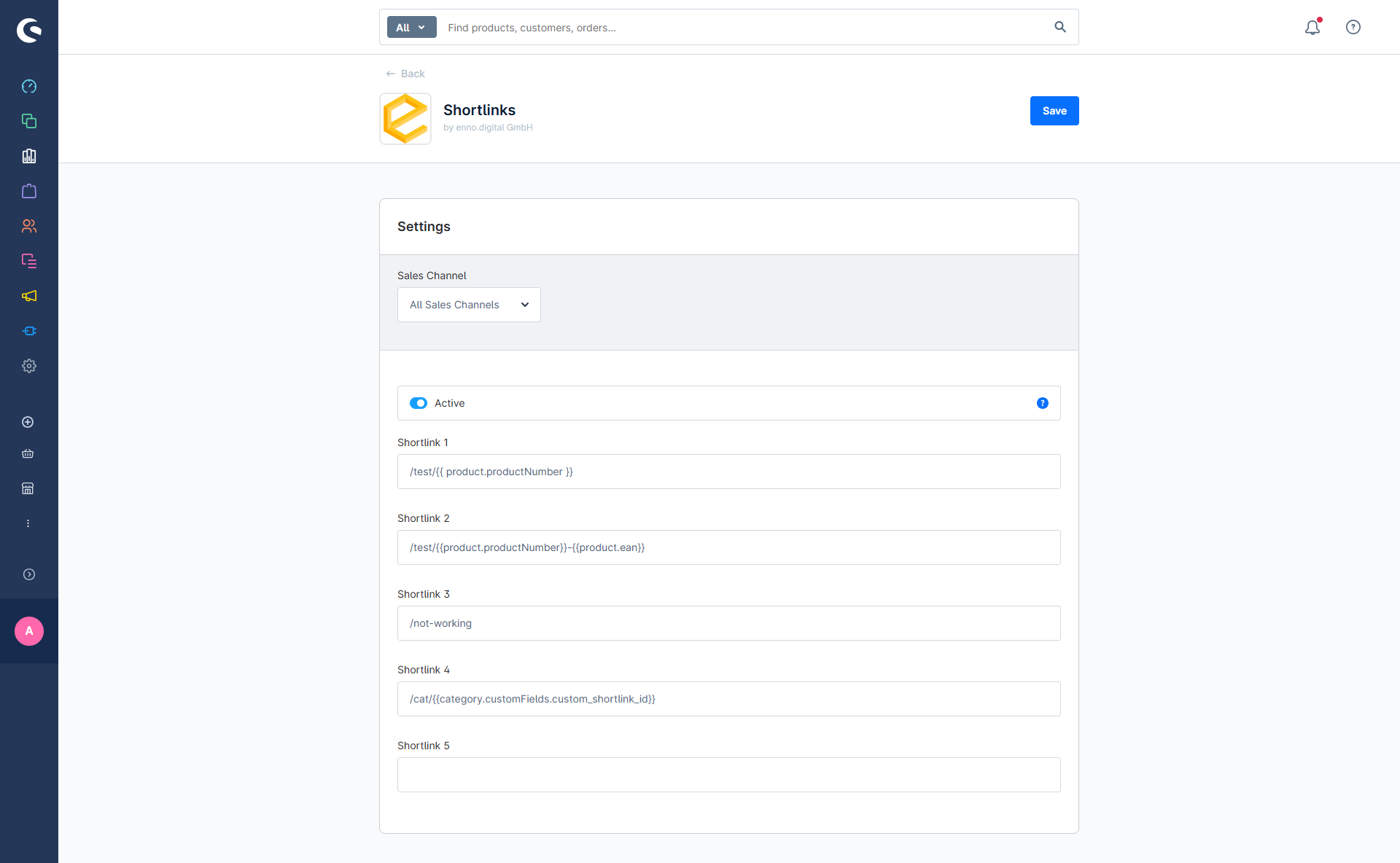
Task: Click into the empty Shortlink 5 field
Action: pyautogui.click(x=728, y=775)
